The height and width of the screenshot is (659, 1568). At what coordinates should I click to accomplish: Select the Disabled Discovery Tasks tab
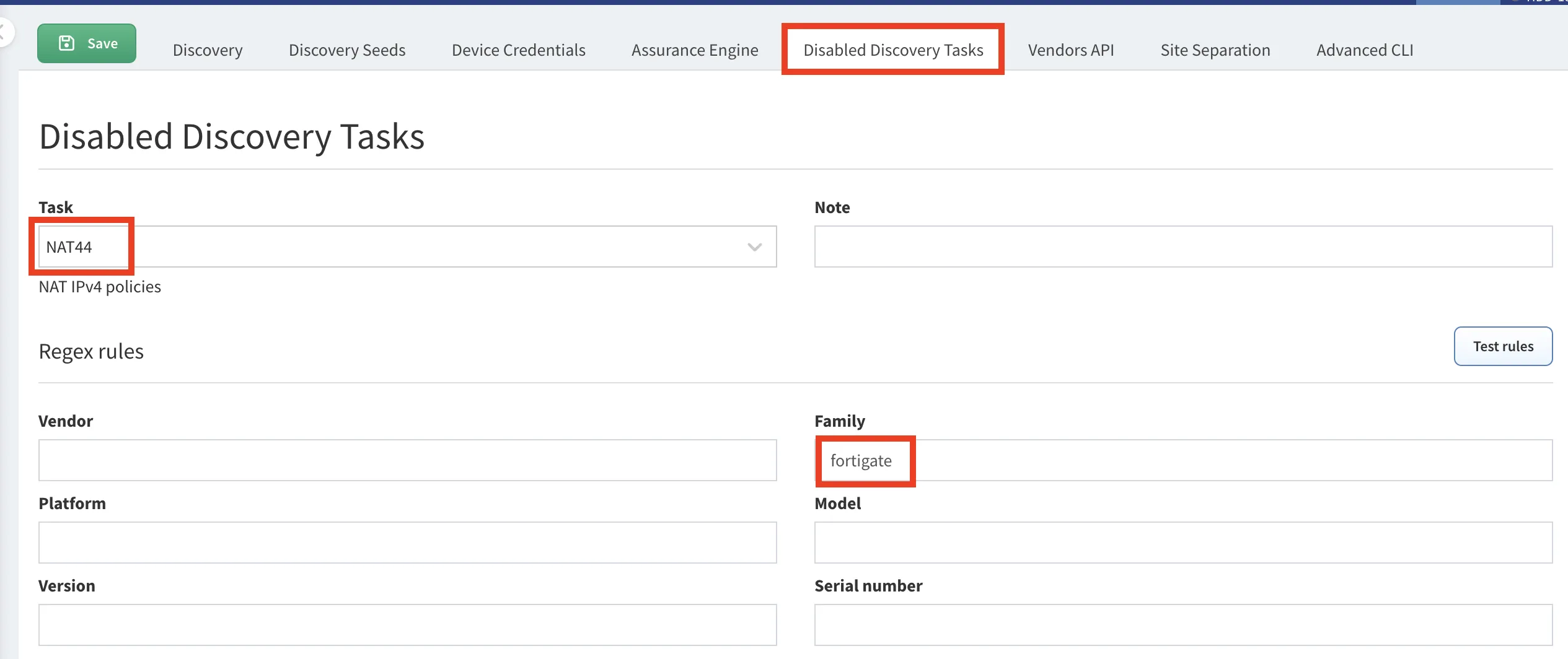pyautogui.click(x=892, y=50)
